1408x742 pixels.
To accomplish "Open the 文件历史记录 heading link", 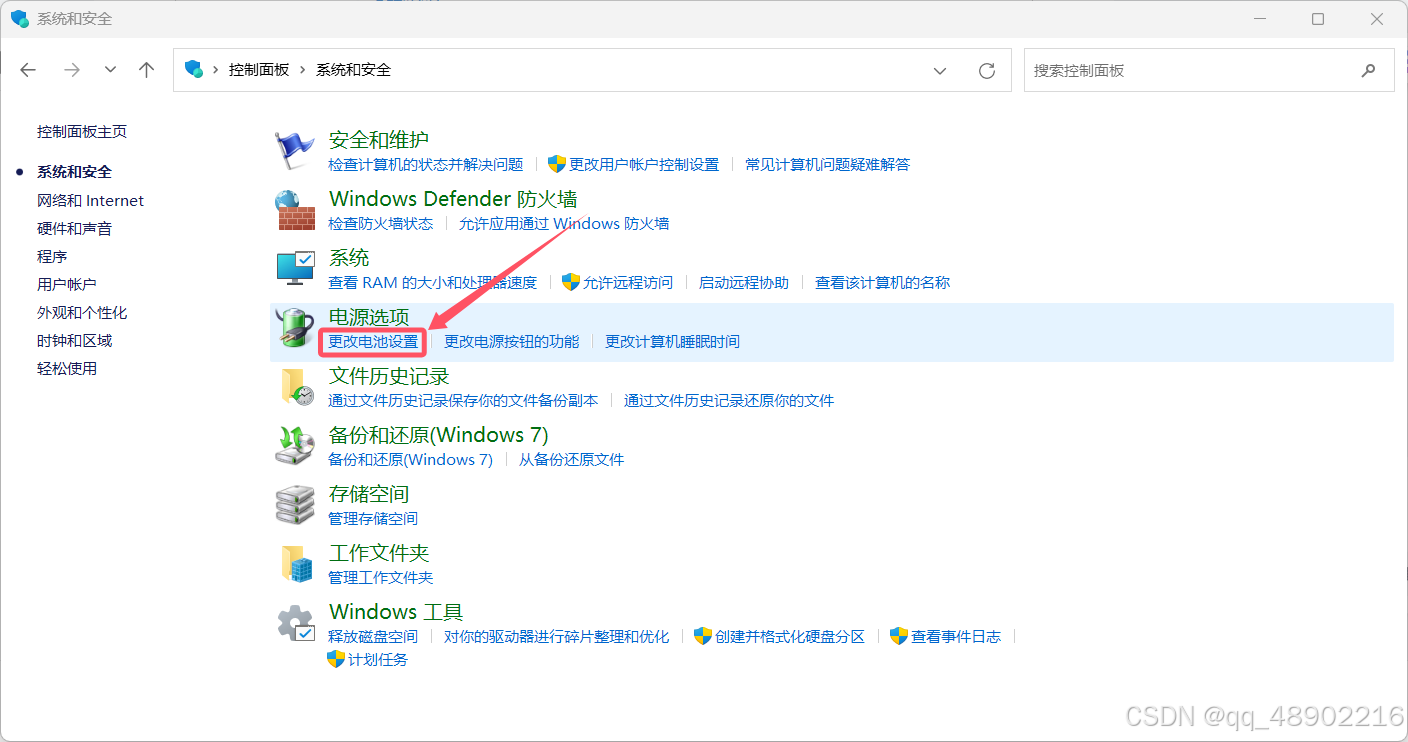I will (x=389, y=376).
